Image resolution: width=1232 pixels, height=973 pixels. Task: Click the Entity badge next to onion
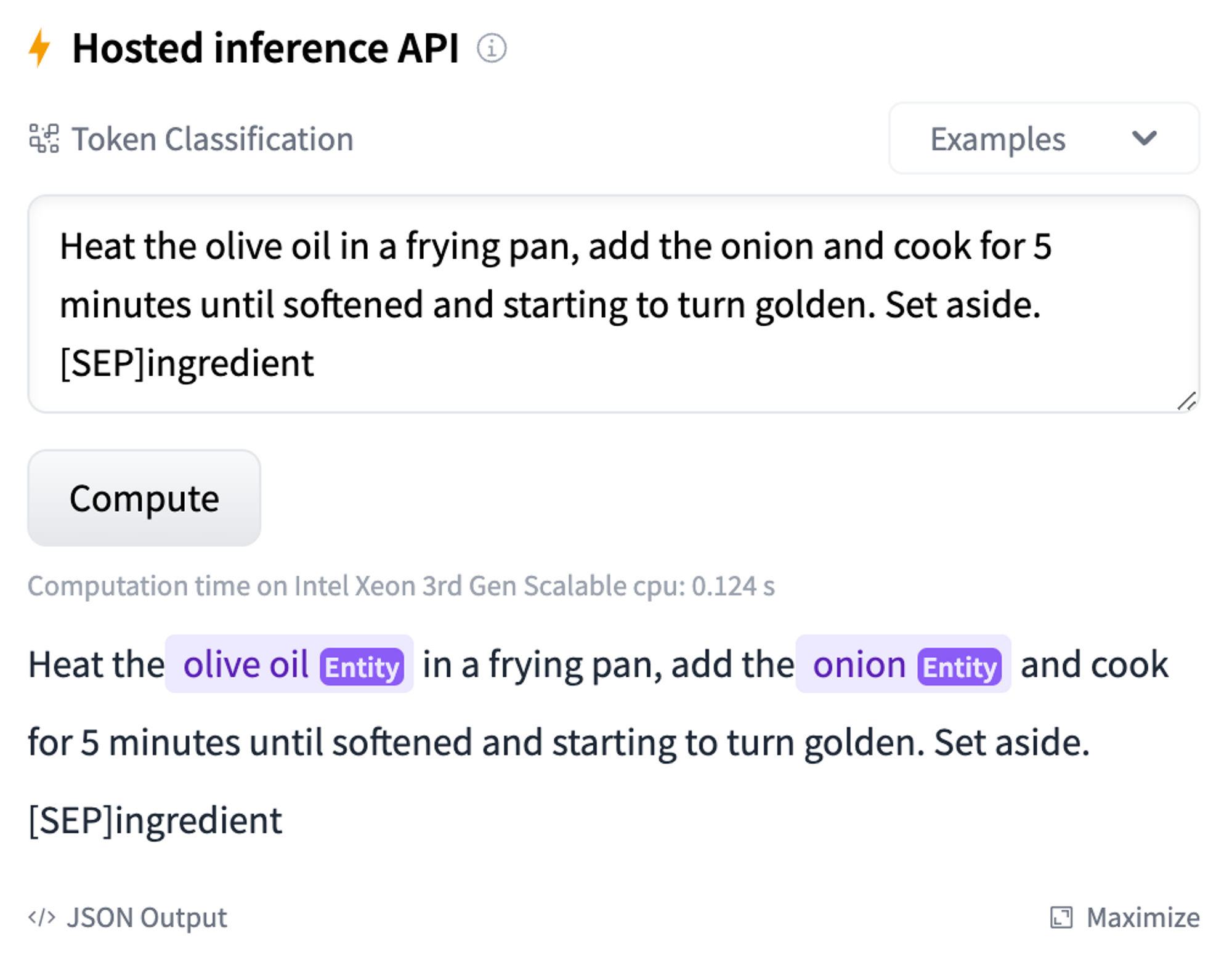click(x=959, y=666)
